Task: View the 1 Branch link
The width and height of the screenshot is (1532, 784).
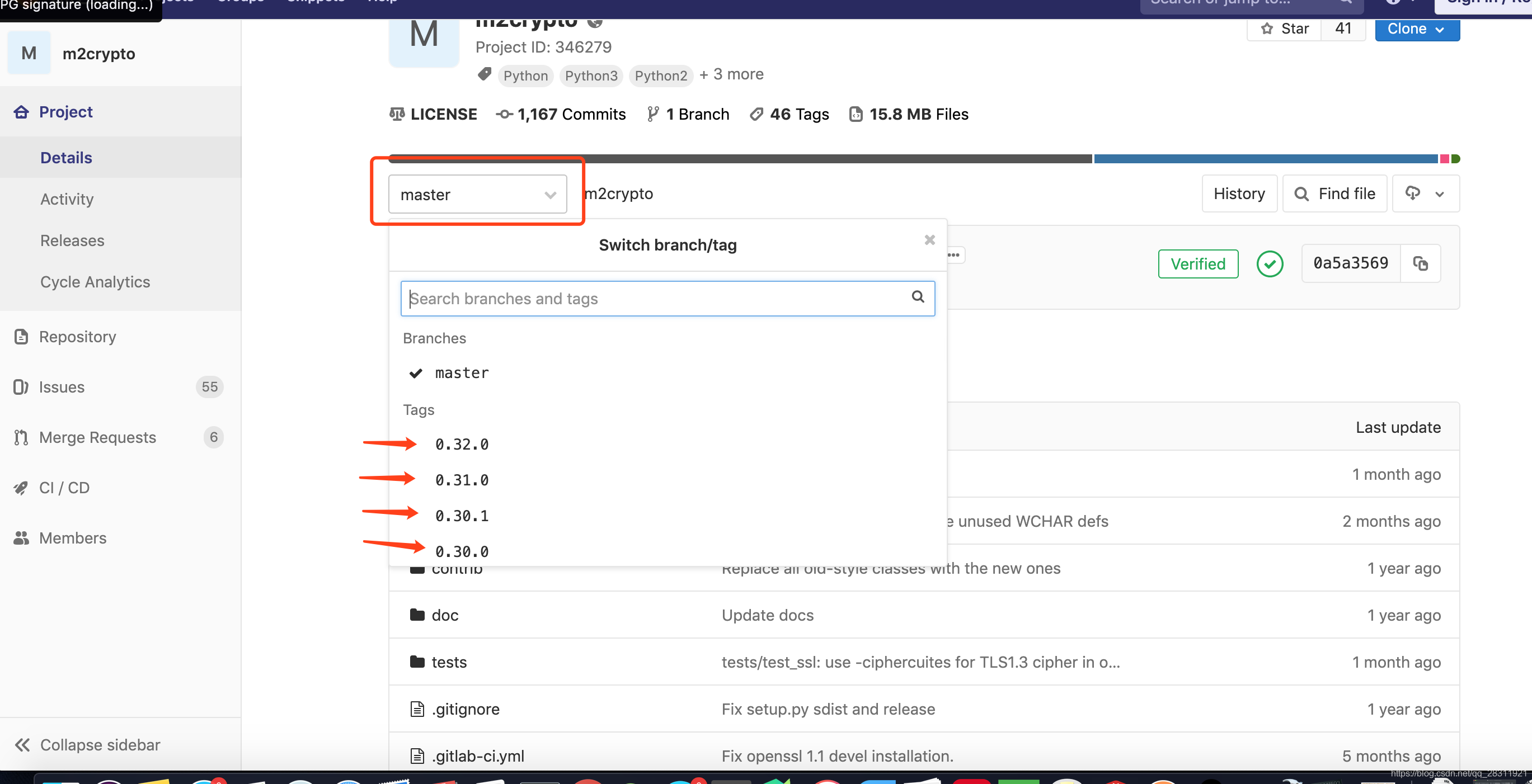Action: (688, 114)
